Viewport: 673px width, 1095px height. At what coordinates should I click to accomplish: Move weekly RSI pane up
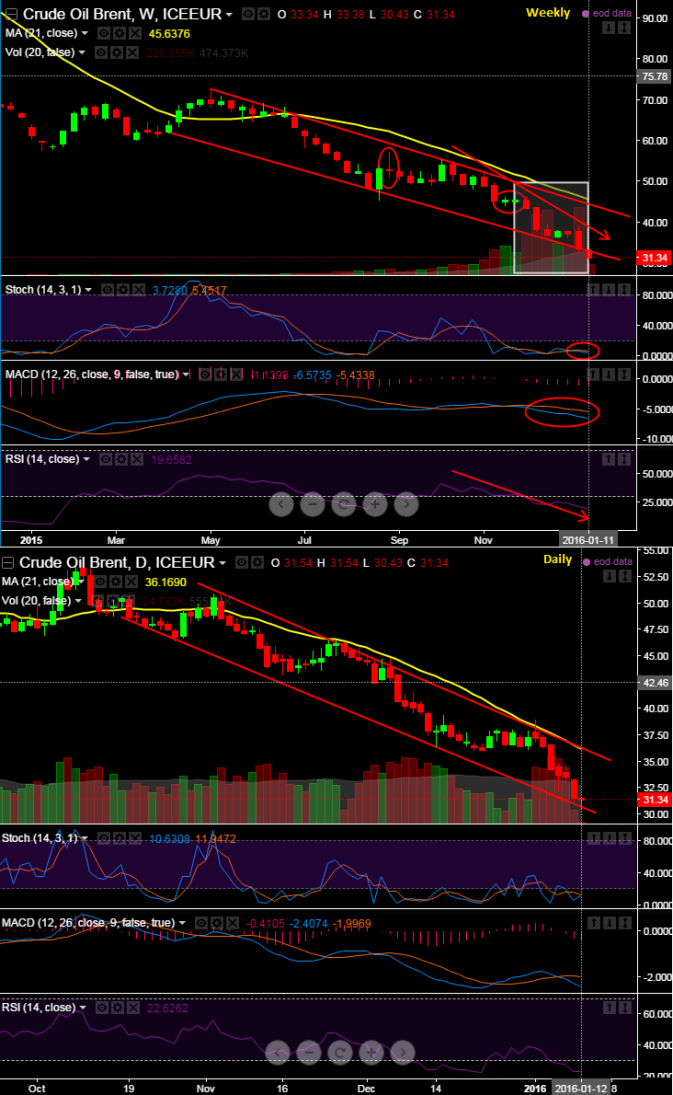click(x=609, y=460)
